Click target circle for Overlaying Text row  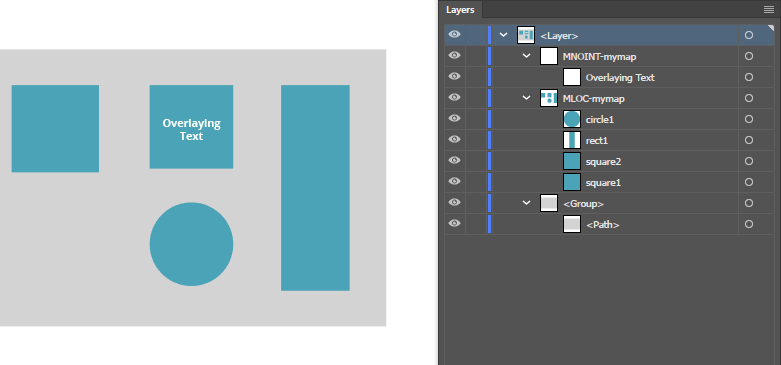[749, 77]
